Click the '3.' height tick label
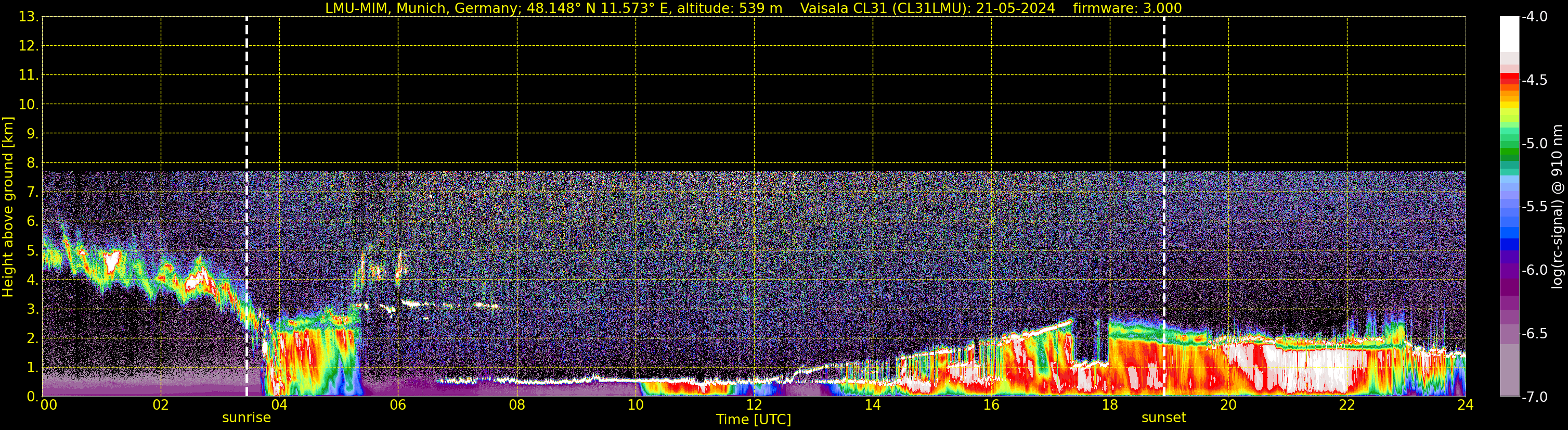The height and width of the screenshot is (430, 1568). (x=32, y=309)
